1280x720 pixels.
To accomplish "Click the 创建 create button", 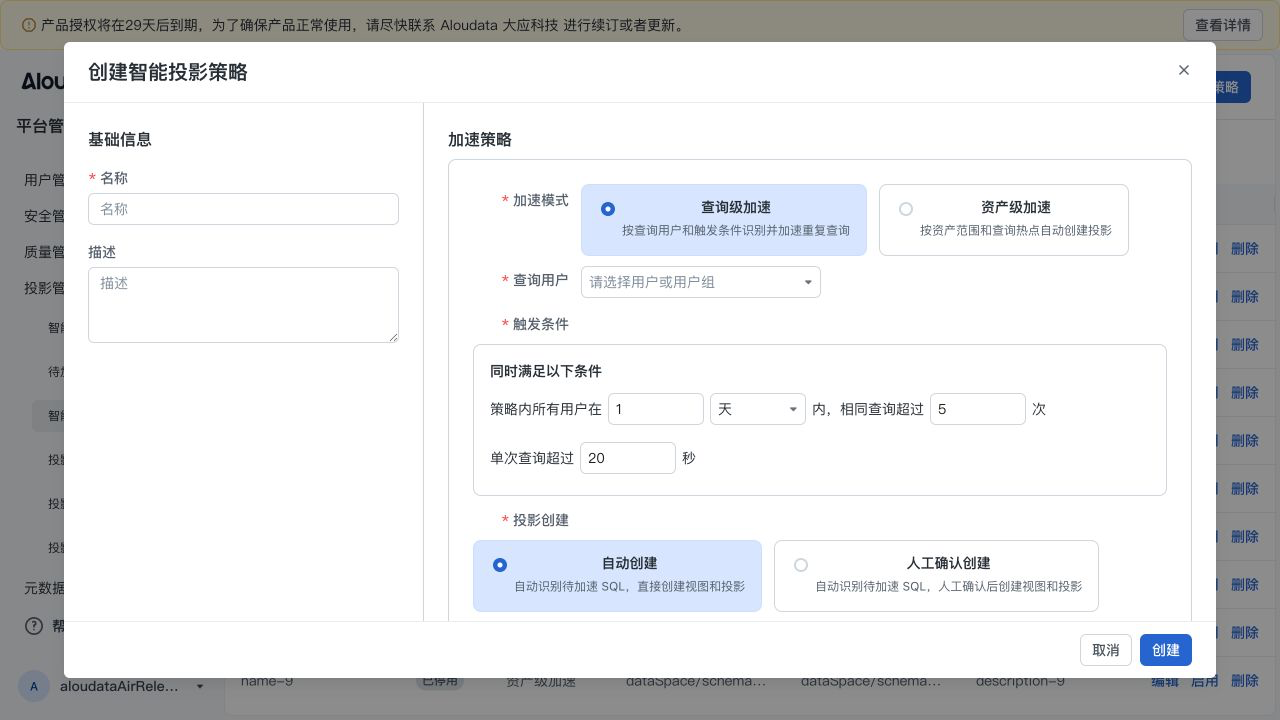I will [1166, 650].
